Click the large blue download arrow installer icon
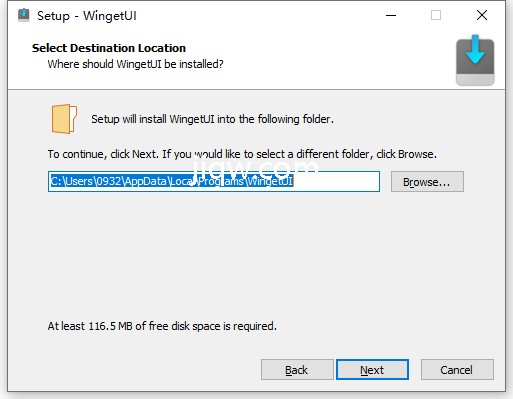The width and height of the screenshot is (513, 399). tap(475, 60)
